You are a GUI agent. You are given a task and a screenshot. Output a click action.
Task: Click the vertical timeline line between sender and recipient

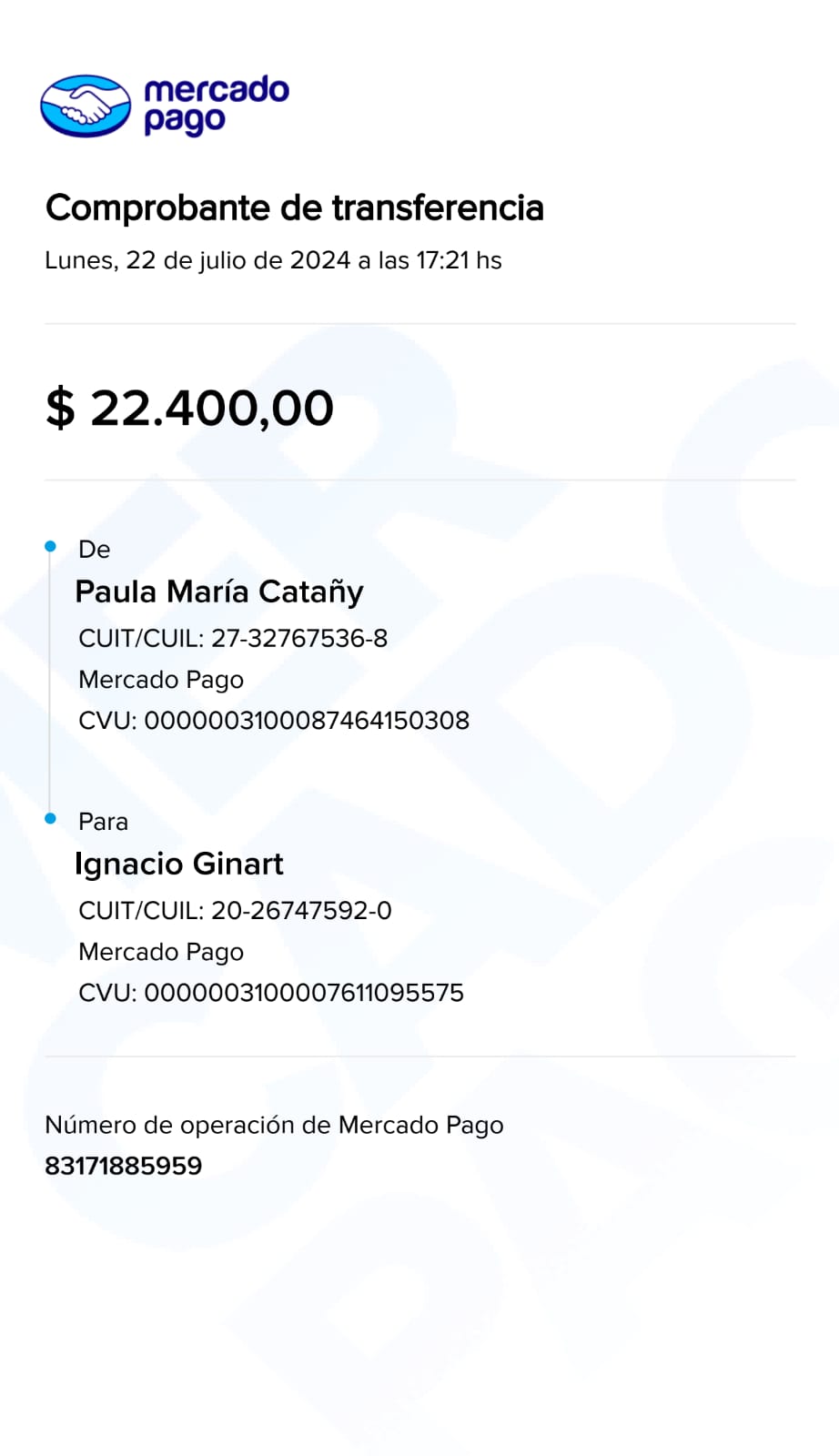coord(50,682)
